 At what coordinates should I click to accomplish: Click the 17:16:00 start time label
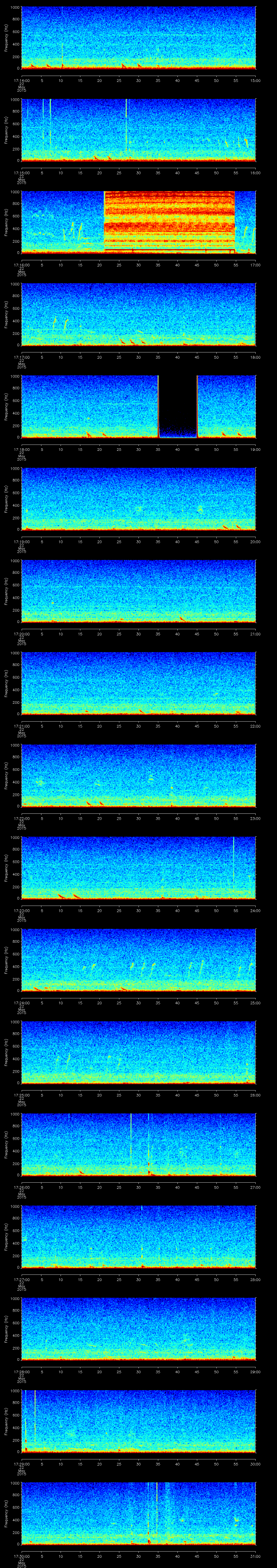click(x=21, y=265)
